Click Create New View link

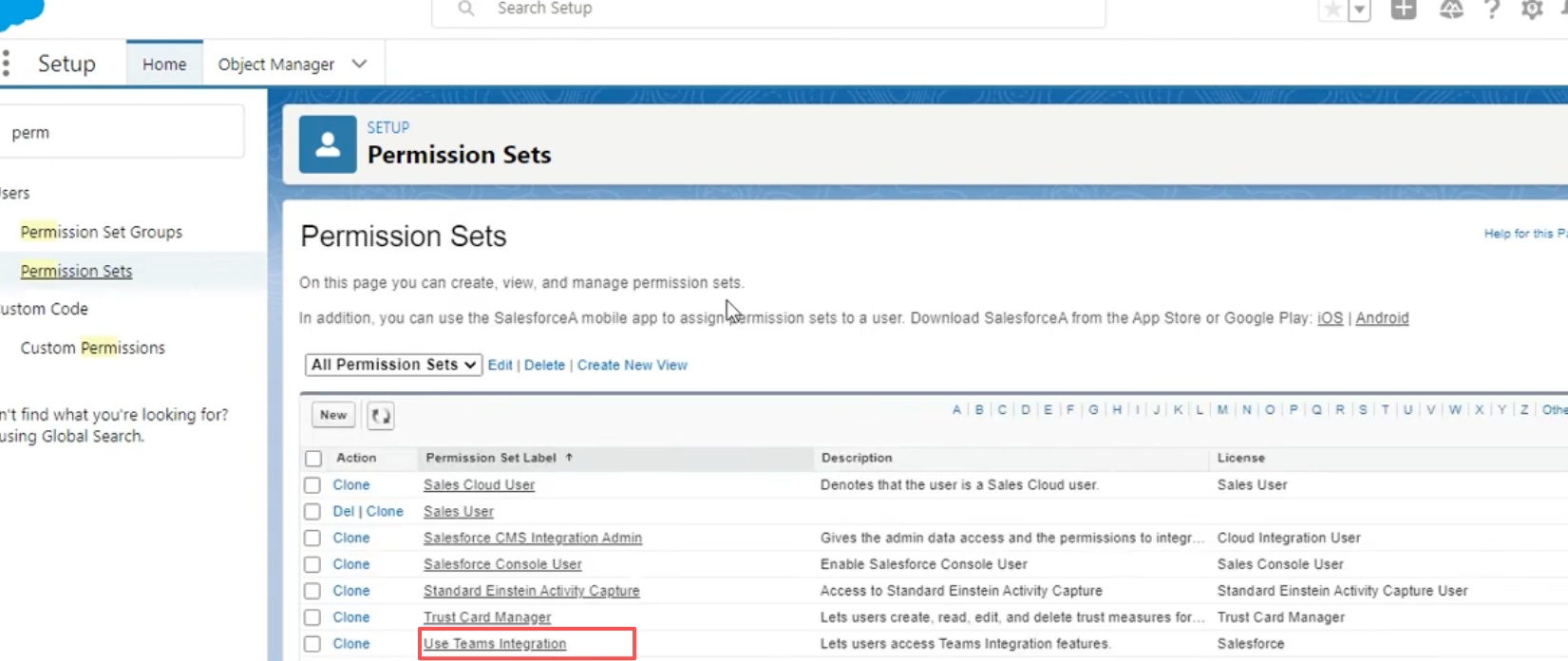(x=633, y=365)
